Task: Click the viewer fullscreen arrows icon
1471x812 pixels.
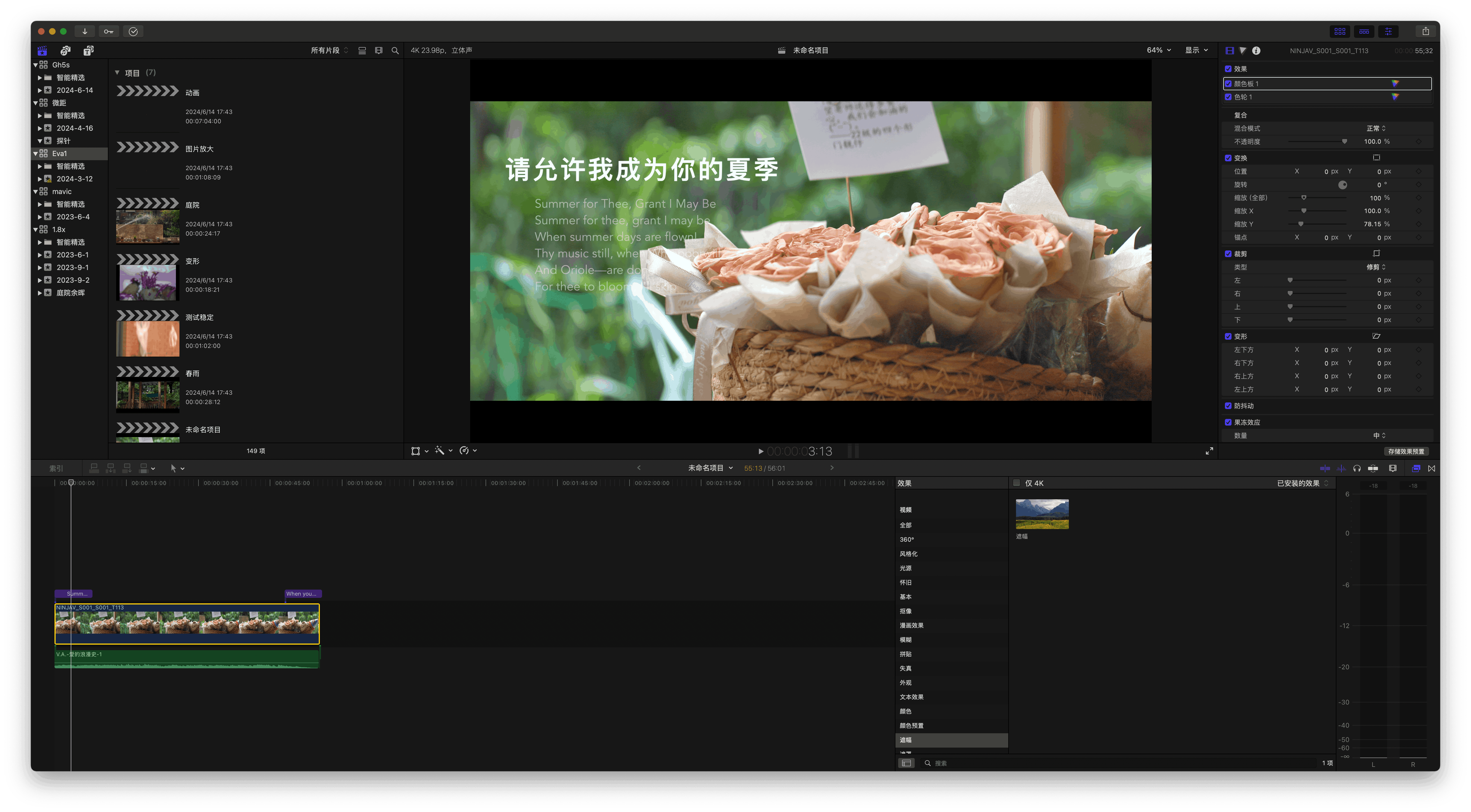Action: coord(1210,451)
